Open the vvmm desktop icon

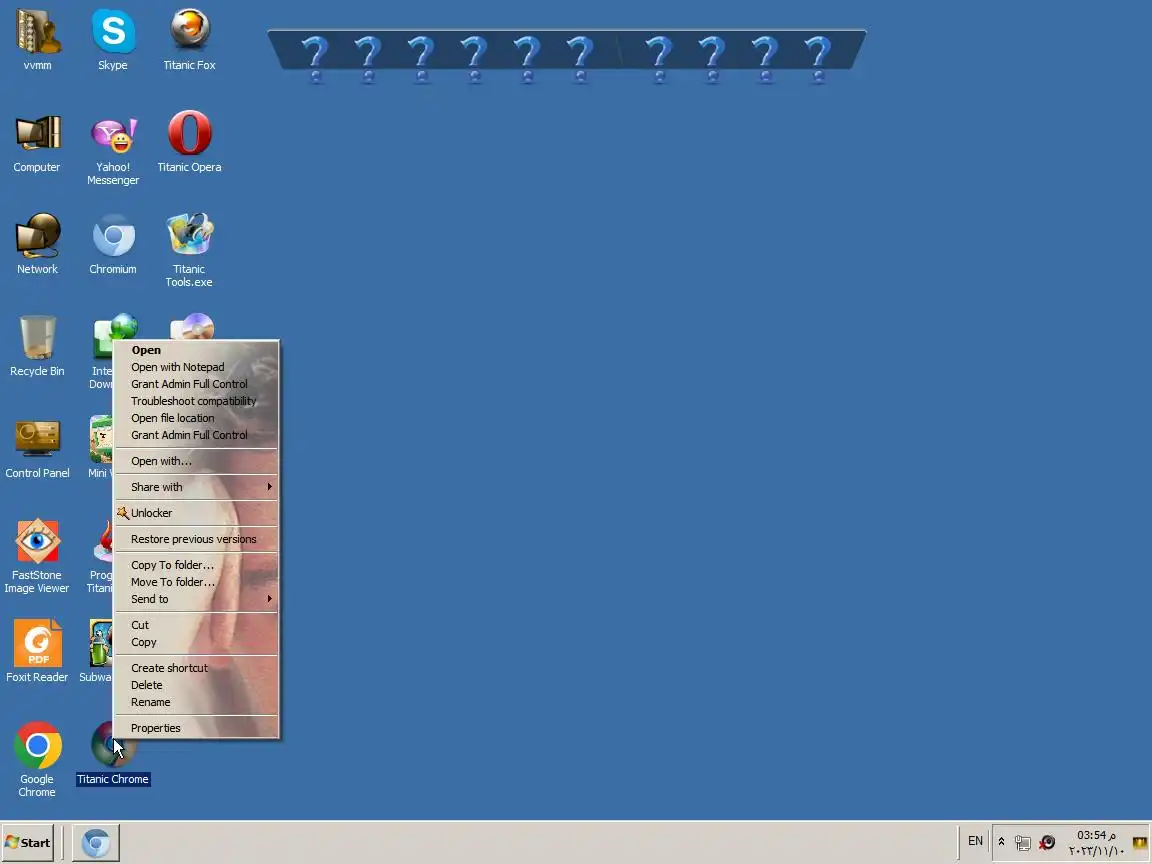(x=37, y=40)
